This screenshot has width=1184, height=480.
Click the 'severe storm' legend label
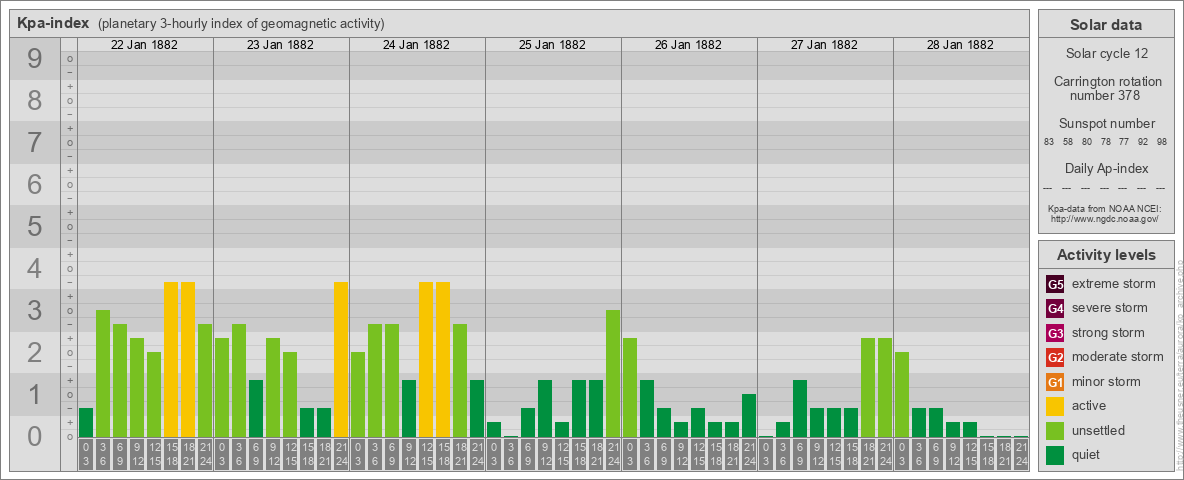click(1110, 308)
